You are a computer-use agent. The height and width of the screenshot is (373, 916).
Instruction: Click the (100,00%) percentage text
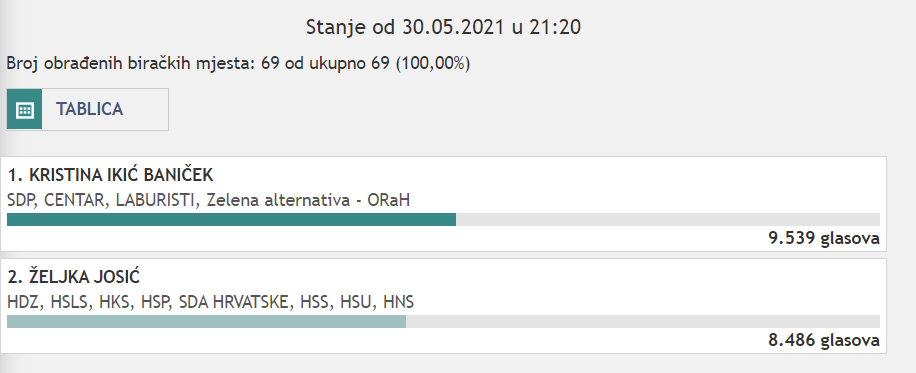(433, 63)
